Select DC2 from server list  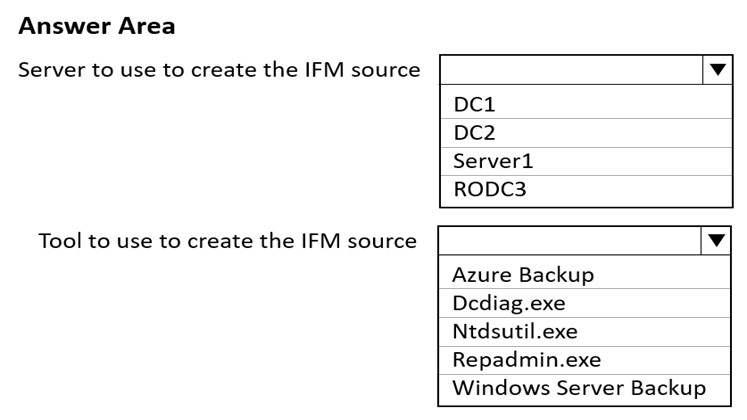coord(586,133)
